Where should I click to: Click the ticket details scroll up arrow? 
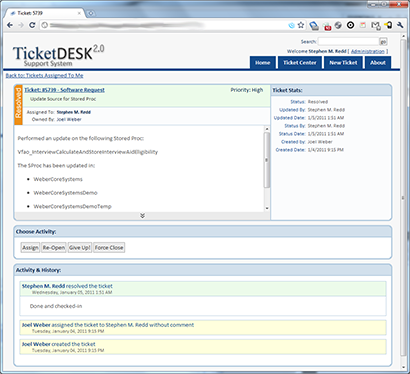coord(267,129)
